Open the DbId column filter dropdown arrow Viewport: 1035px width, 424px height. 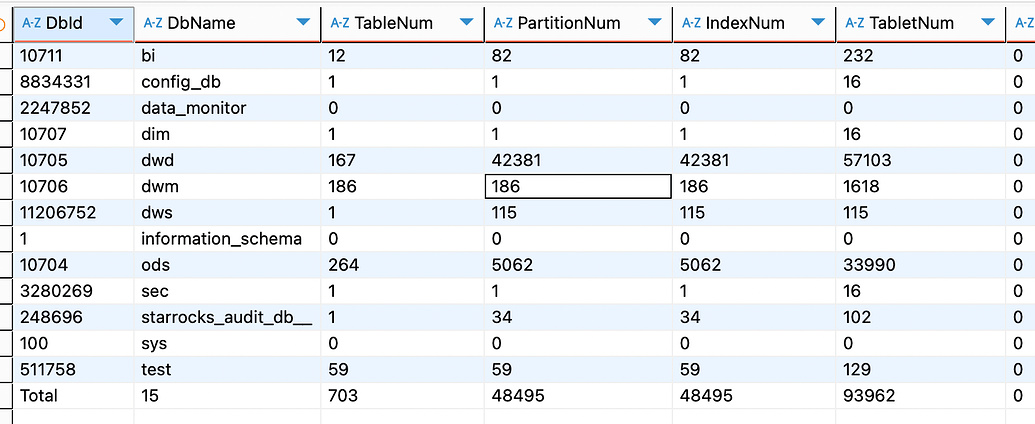tap(117, 22)
